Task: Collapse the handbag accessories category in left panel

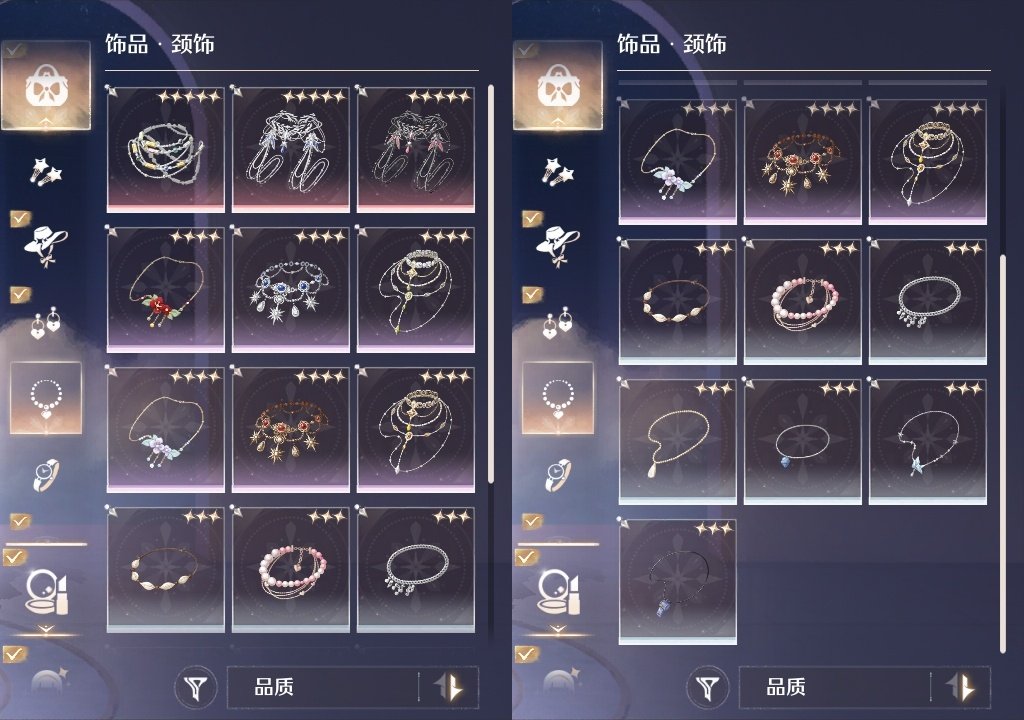Action: click(x=46, y=86)
